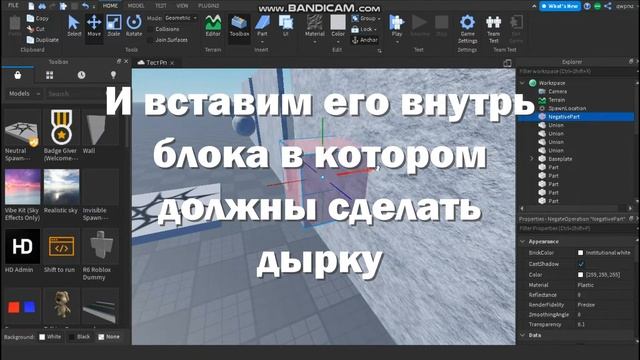This screenshot has height=360, width=640.
Task: Activate the Rotate tool
Action: click(133, 26)
